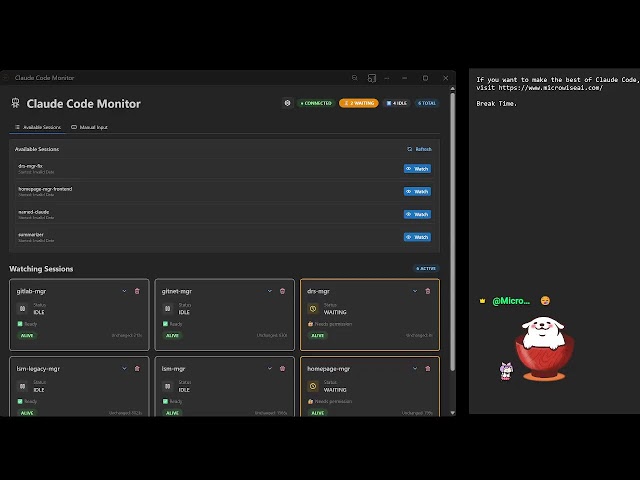Expand the lsm-mgr card chevron
The image size is (640, 480).
click(x=270, y=369)
